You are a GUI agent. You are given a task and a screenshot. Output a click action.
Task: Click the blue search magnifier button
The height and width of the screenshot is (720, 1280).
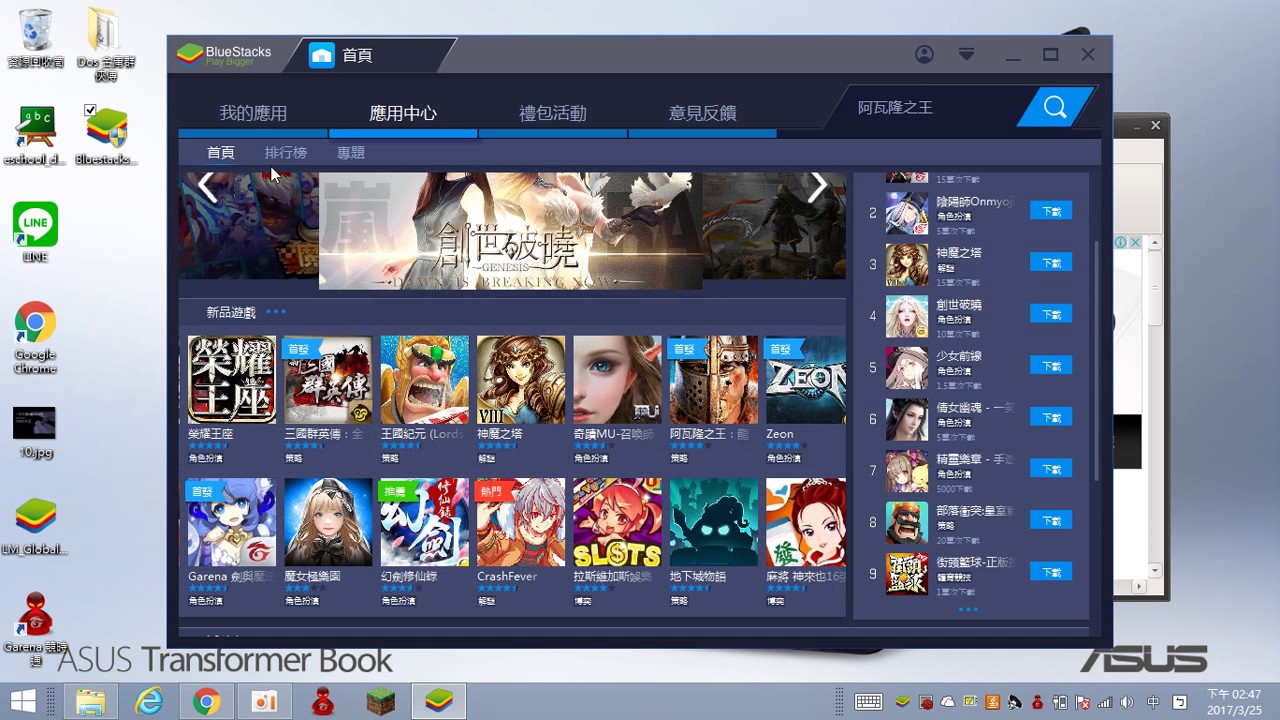click(1055, 108)
